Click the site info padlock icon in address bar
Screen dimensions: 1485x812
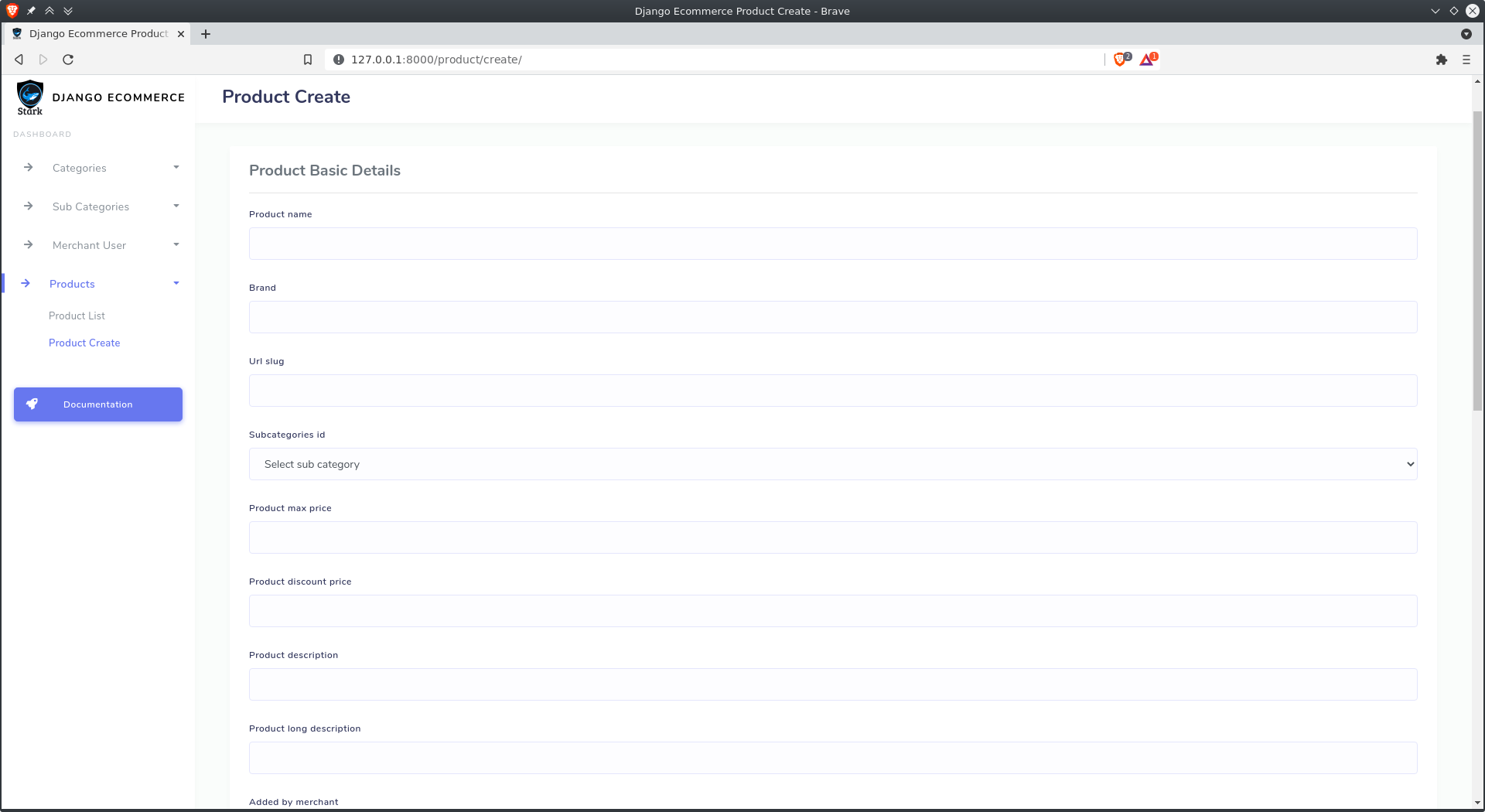[338, 60]
